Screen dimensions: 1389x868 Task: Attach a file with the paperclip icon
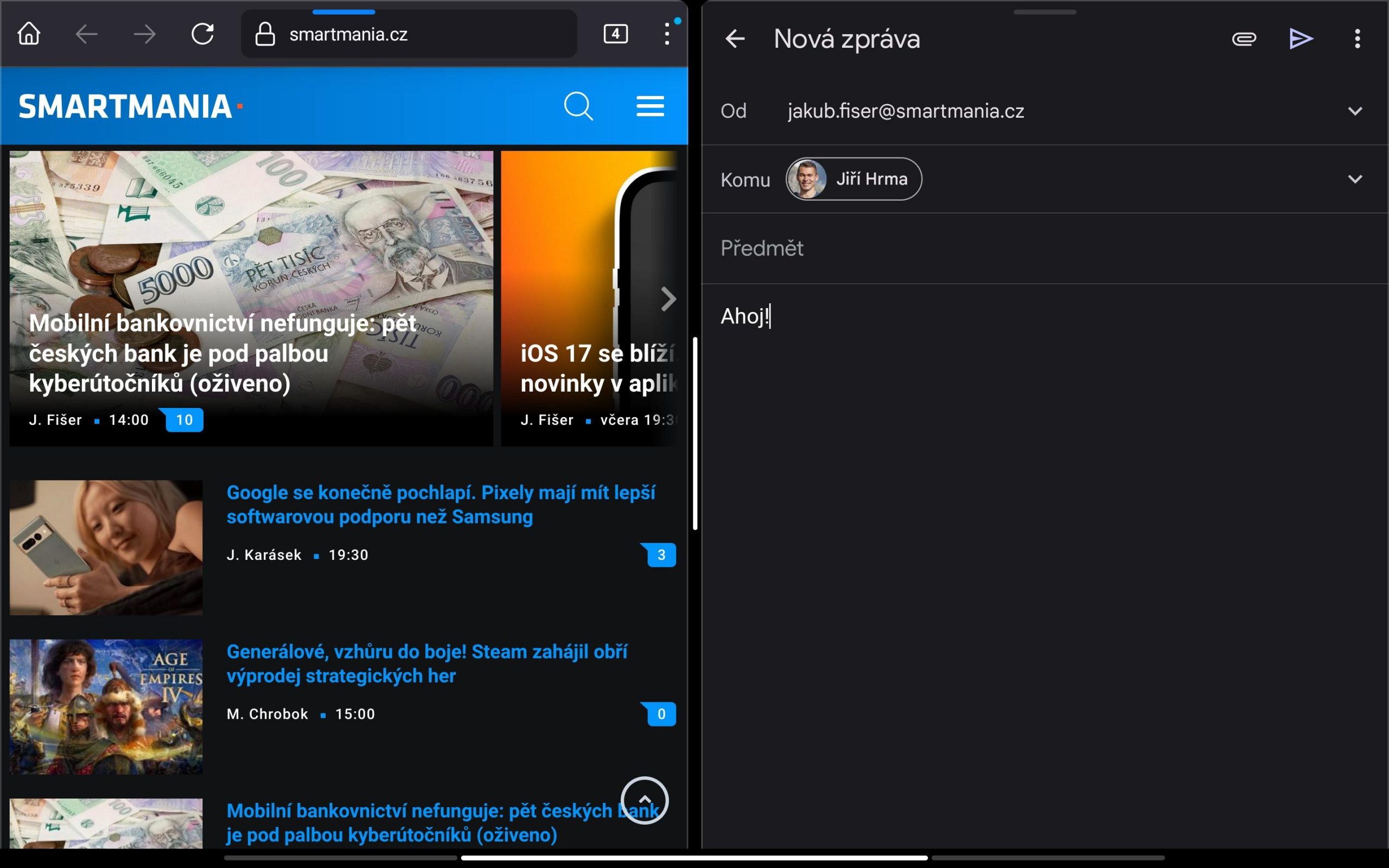tap(1244, 39)
